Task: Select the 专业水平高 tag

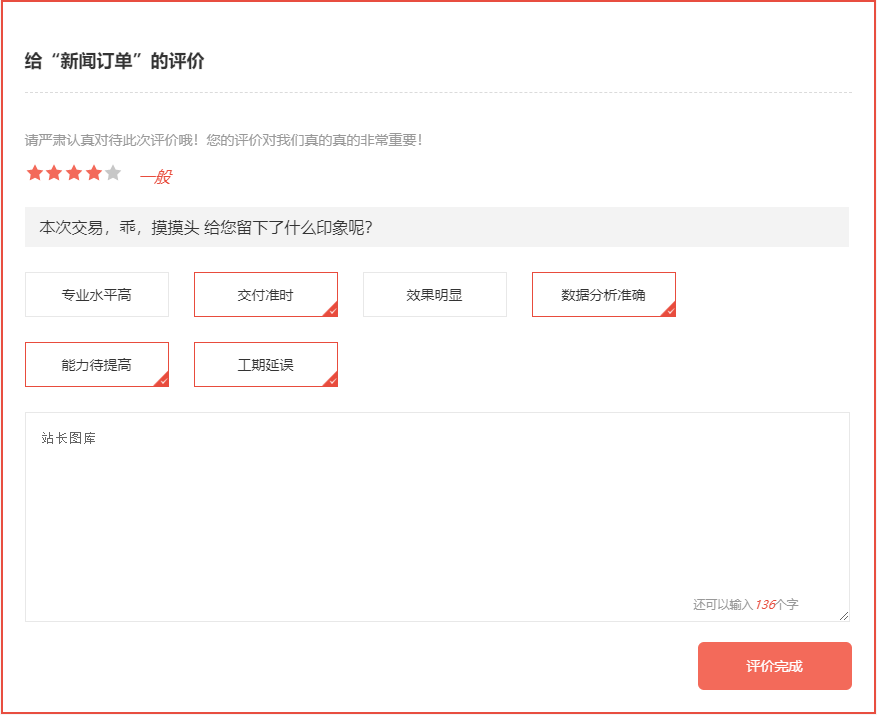Action: click(97, 295)
